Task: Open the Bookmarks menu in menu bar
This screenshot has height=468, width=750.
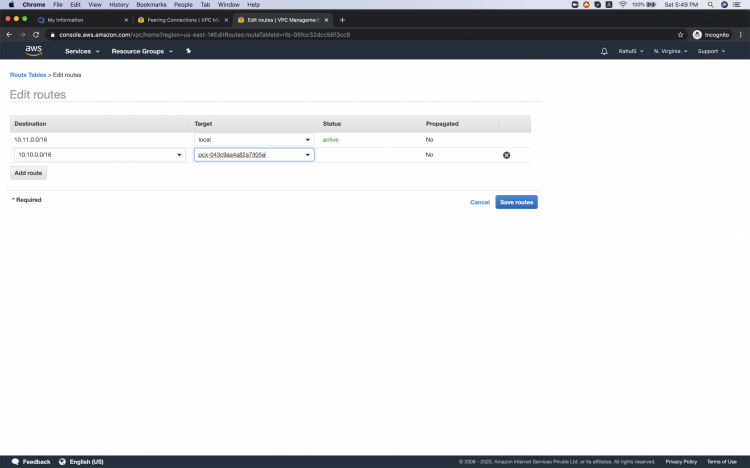Action: (151, 5)
